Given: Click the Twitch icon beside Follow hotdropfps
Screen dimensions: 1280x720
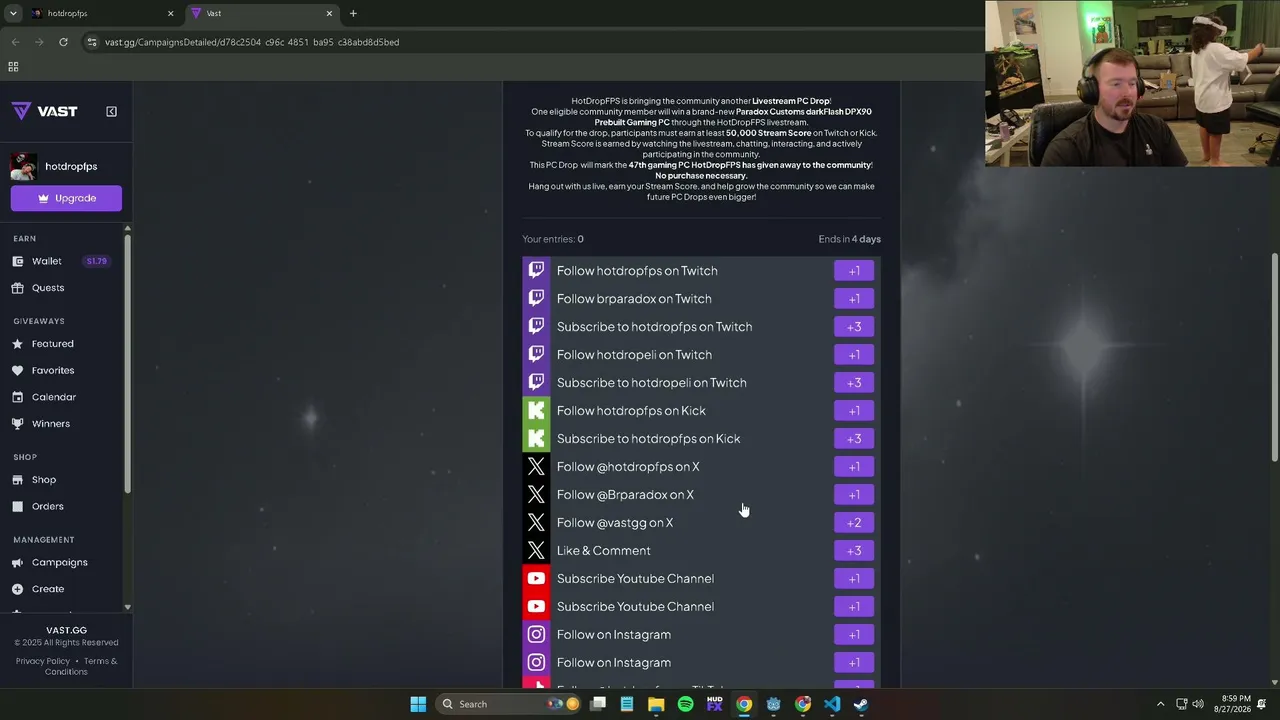Looking at the screenshot, I should click(536, 270).
